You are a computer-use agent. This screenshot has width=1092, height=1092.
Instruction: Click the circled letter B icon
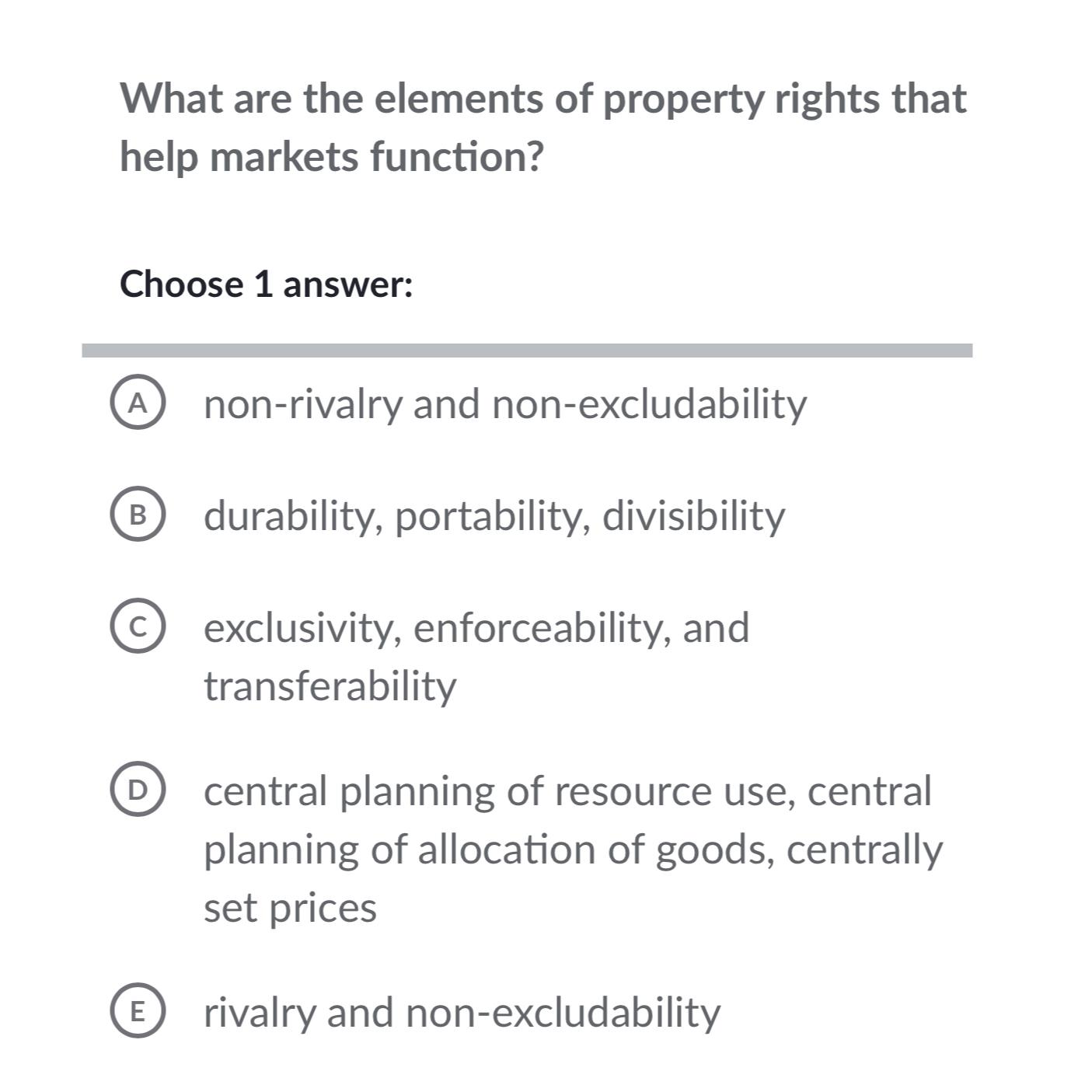140,515
